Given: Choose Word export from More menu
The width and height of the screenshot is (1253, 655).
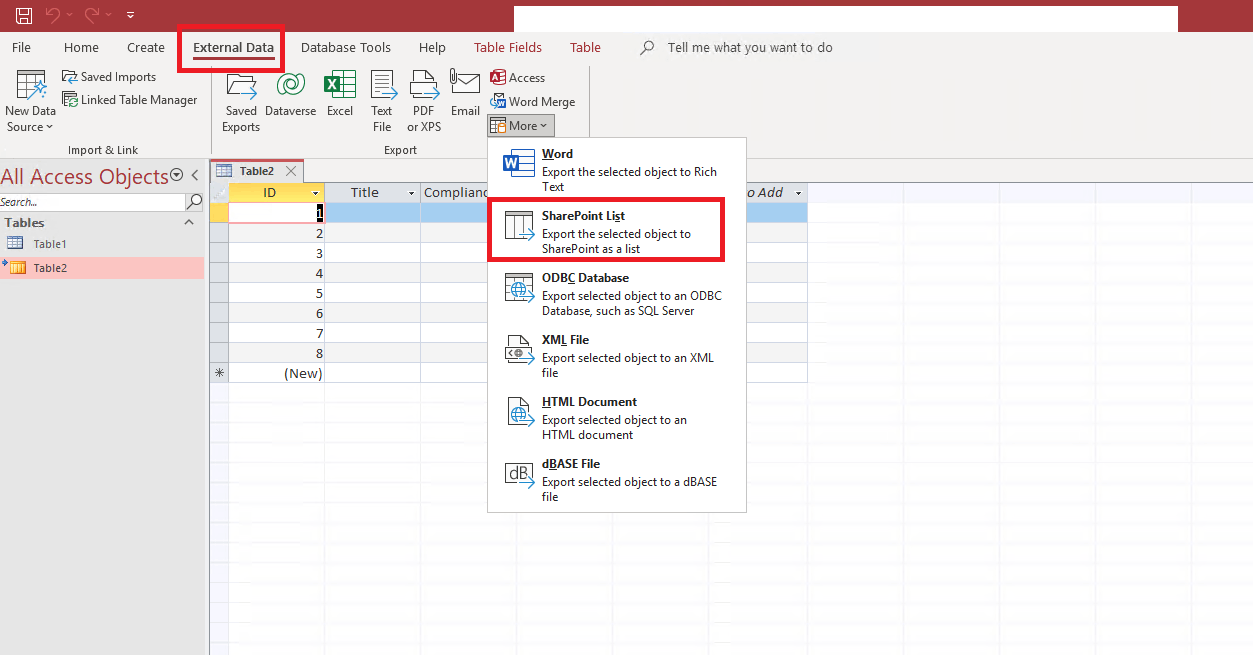Looking at the screenshot, I should pyautogui.click(x=617, y=170).
